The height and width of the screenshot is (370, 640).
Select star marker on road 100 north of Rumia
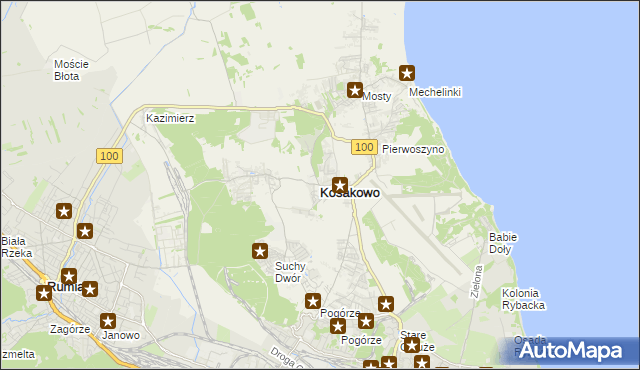[x=84, y=231]
